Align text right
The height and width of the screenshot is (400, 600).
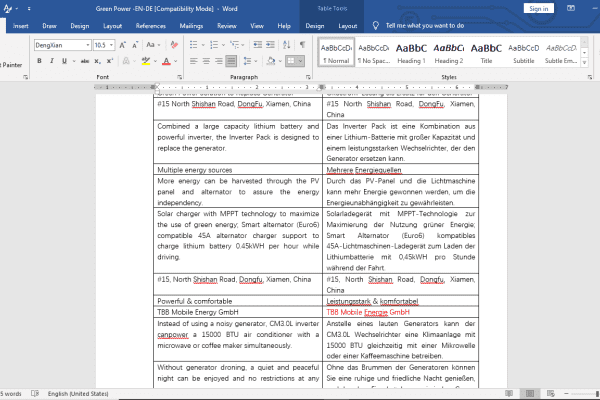(x=218, y=61)
